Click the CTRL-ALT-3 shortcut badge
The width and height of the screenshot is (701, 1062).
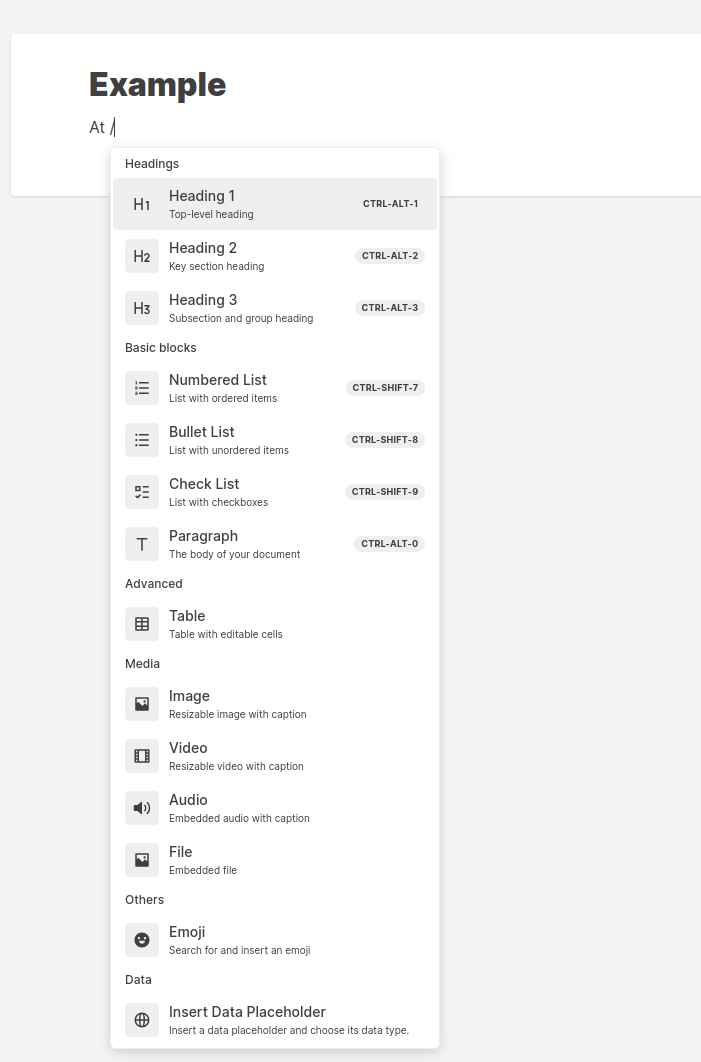tap(390, 308)
